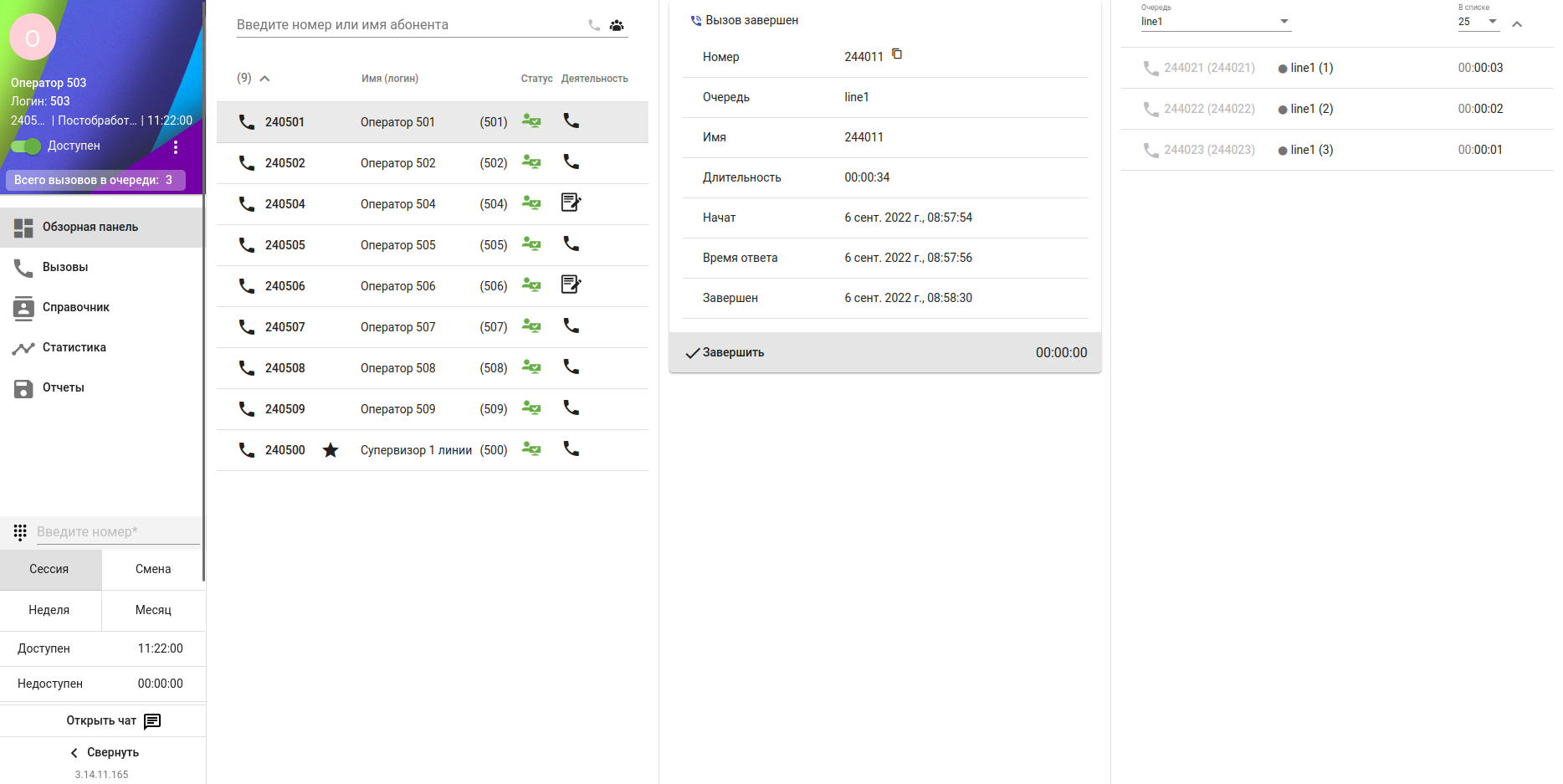Click status icon of Оператор 506
Image resolution: width=1563 pixels, height=784 pixels.
point(531,285)
